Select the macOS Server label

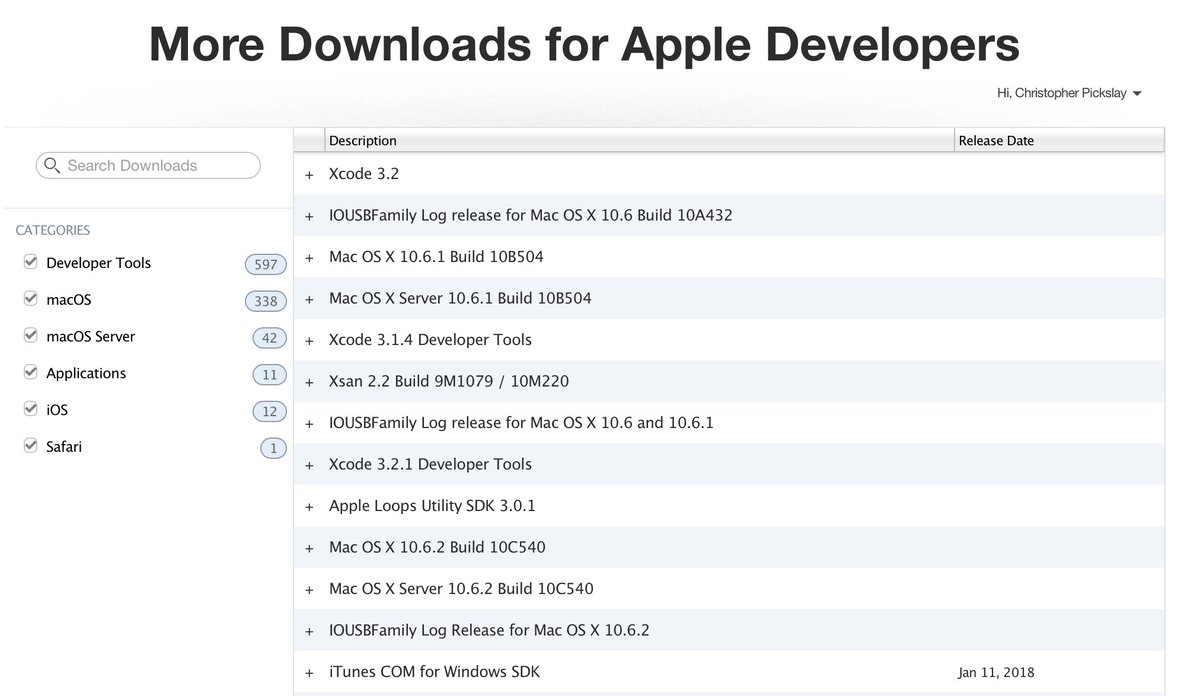(90, 336)
